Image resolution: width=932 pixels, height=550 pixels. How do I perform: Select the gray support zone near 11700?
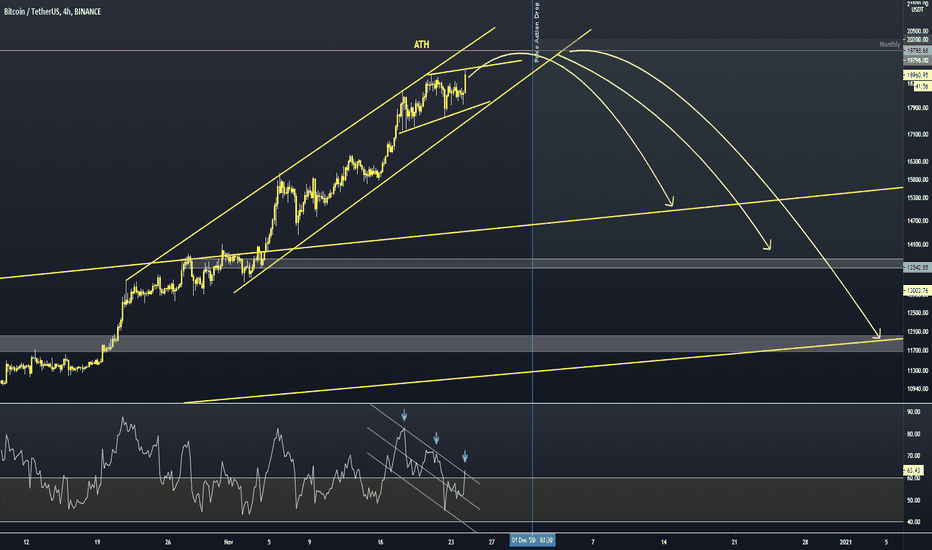[451, 343]
